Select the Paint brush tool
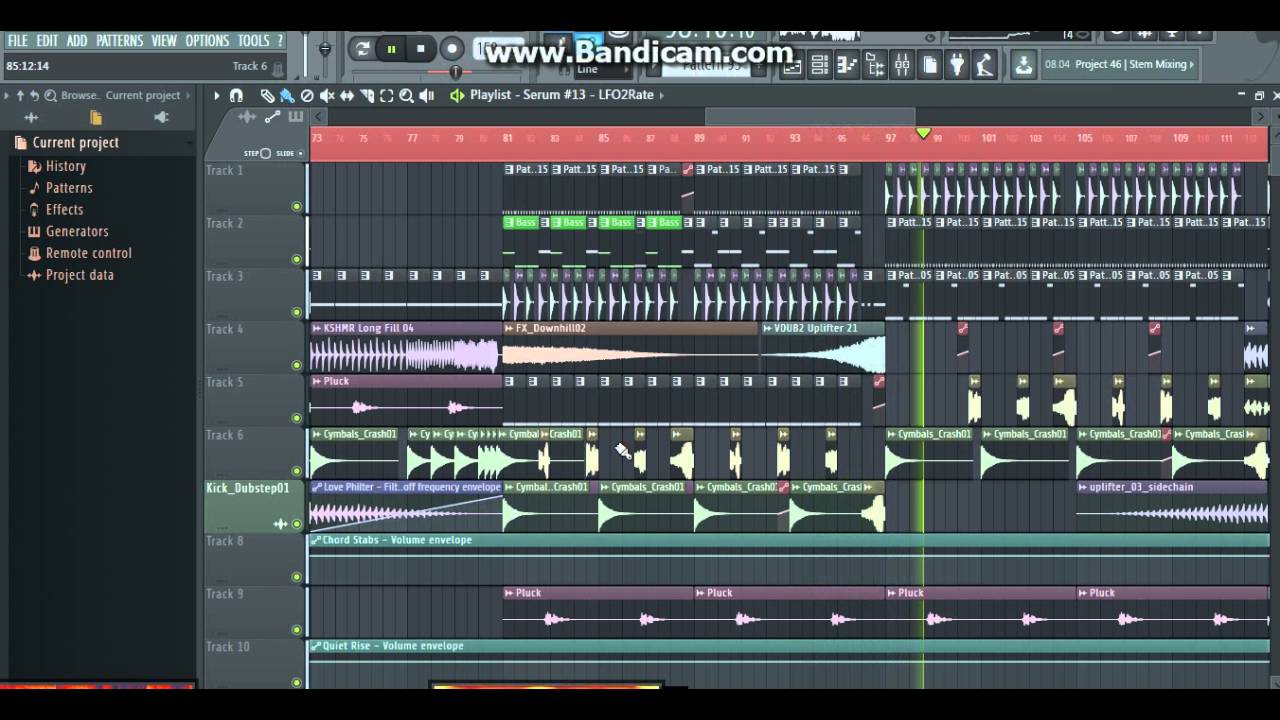The width and height of the screenshot is (1280, 720). [287, 95]
